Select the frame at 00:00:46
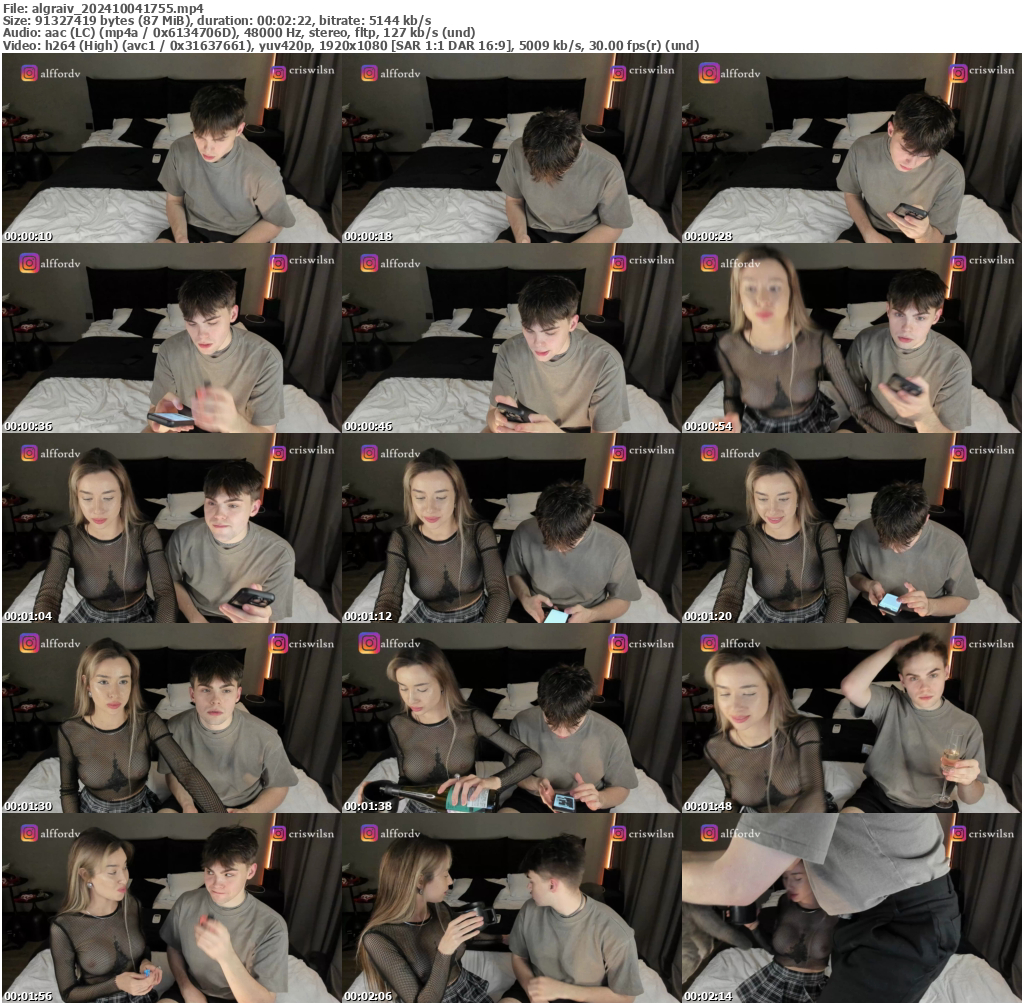The width and height of the screenshot is (1024, 1003). [511, 338]
